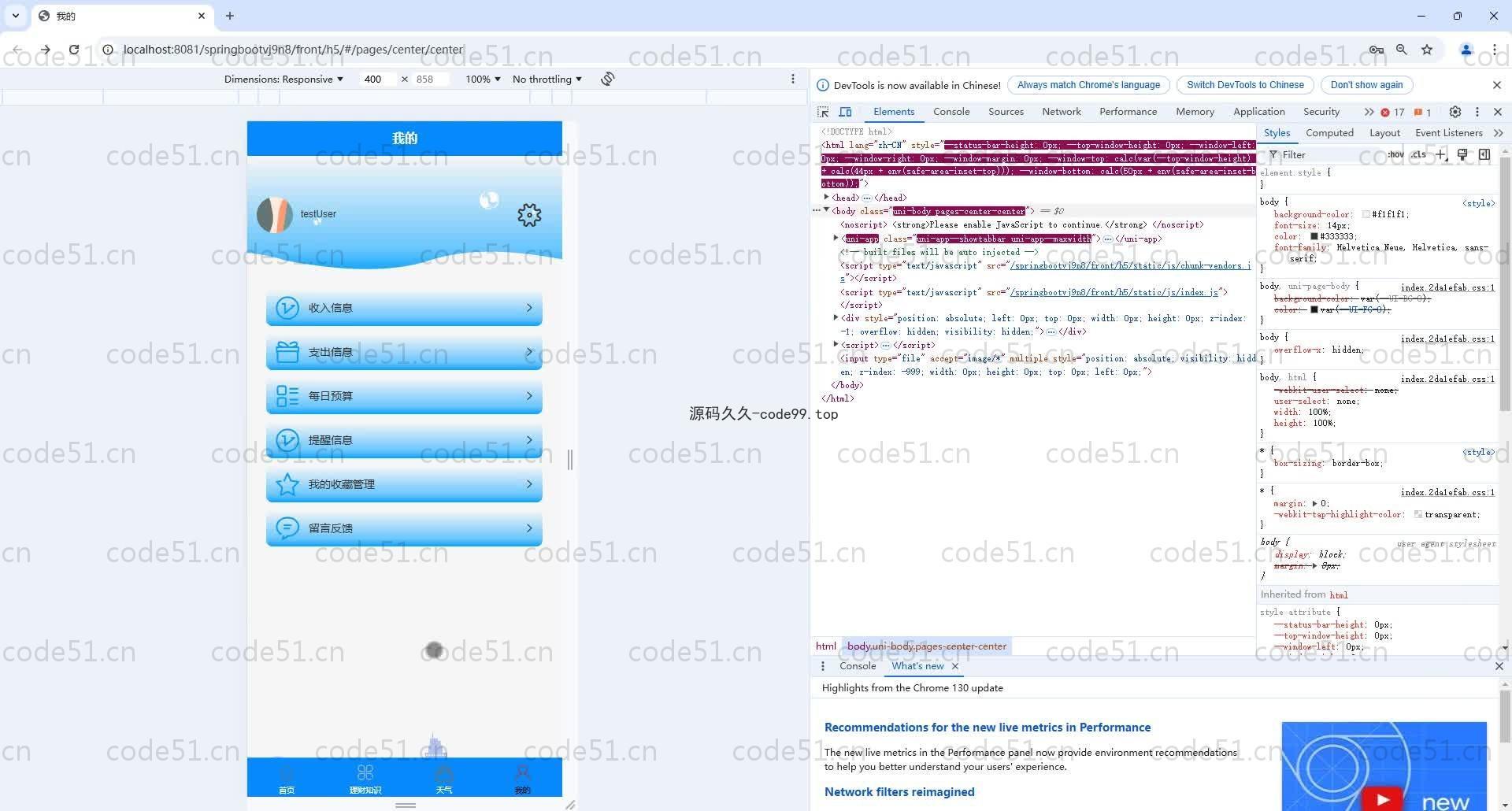Open the index.js script link

click(x=1114, y=292)
